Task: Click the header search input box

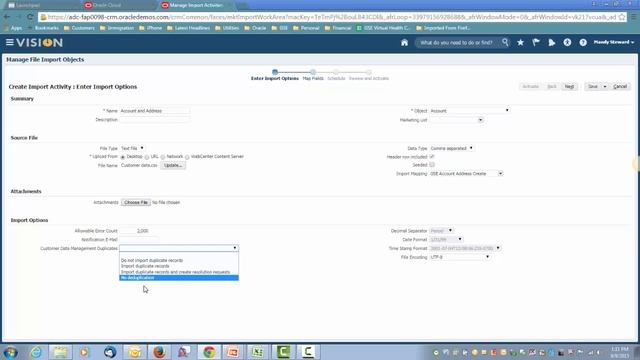Action: (457, 42)
